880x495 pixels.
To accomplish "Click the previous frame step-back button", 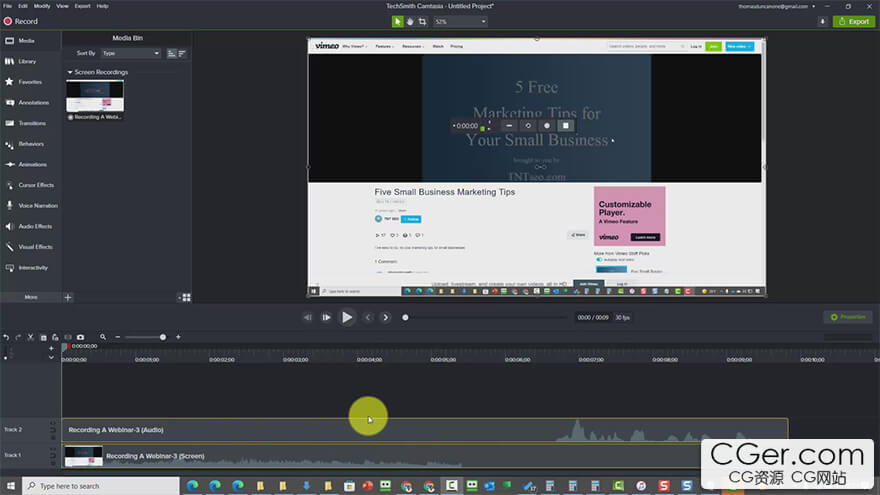I will (x=308, y=317).
